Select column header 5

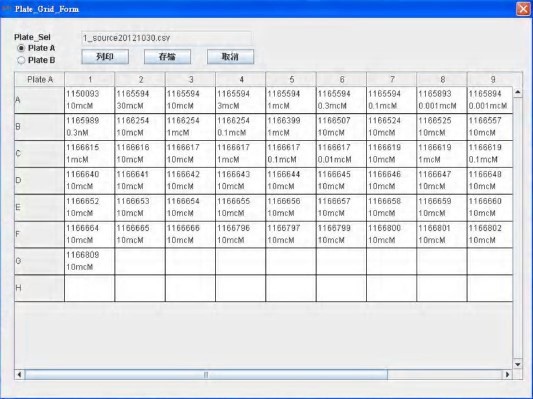[x=291, y=80]
